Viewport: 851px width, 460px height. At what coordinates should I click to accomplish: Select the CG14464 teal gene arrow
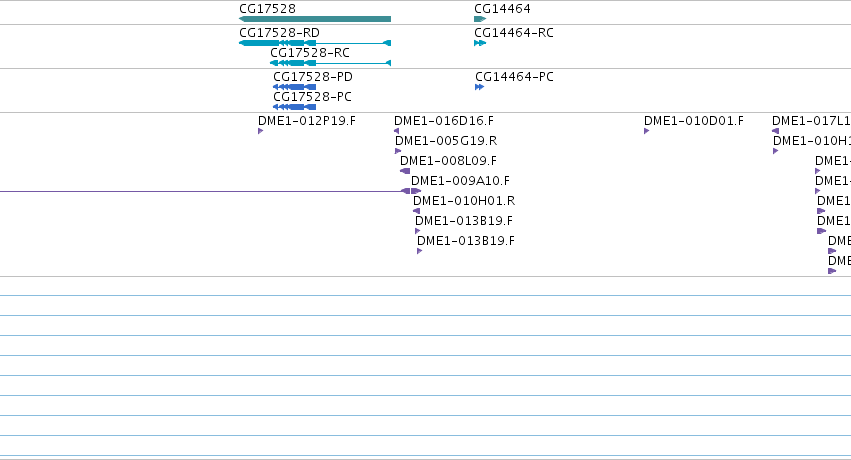[480, 19]
